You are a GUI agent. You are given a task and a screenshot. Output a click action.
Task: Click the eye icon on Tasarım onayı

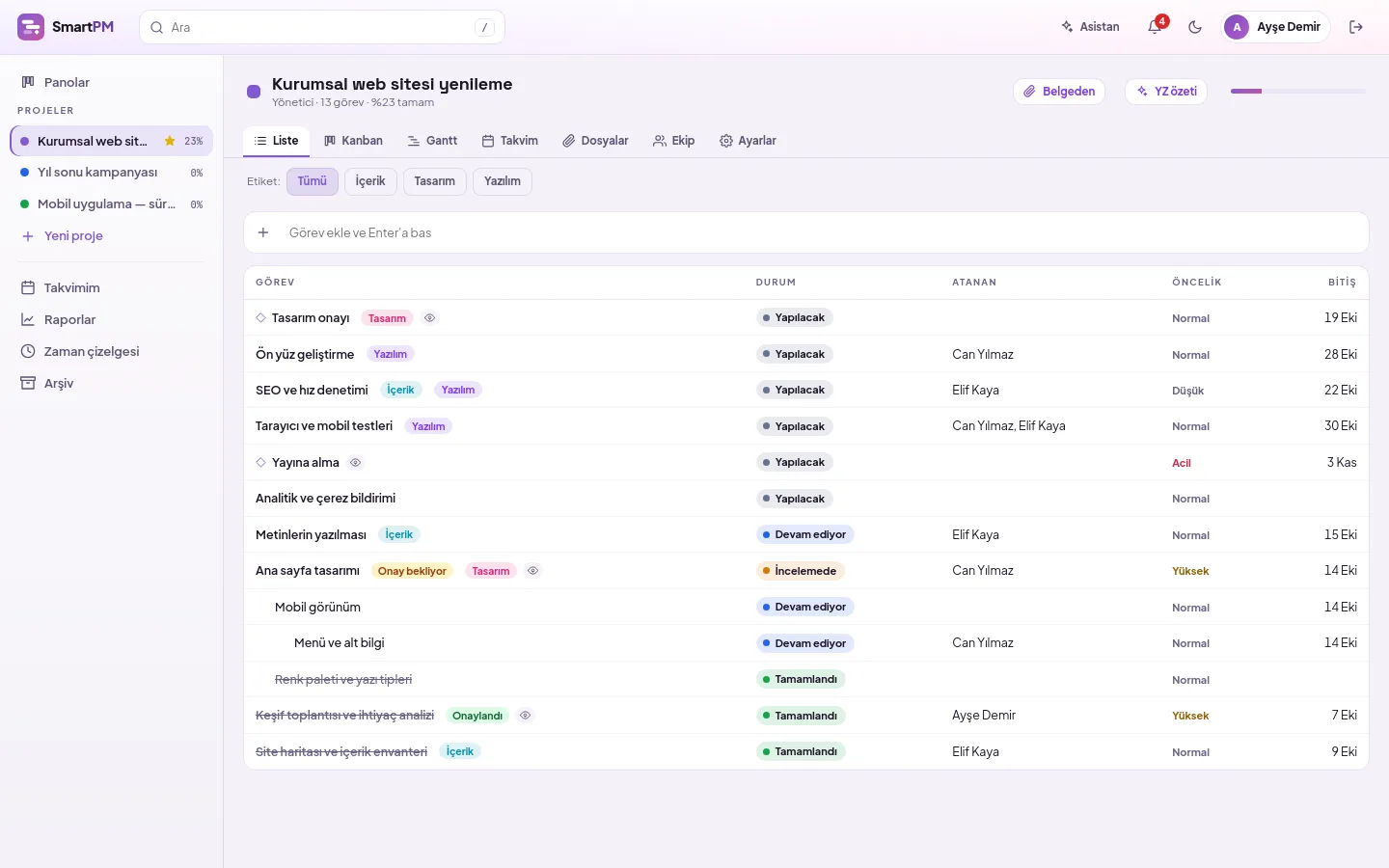[430, 318]
